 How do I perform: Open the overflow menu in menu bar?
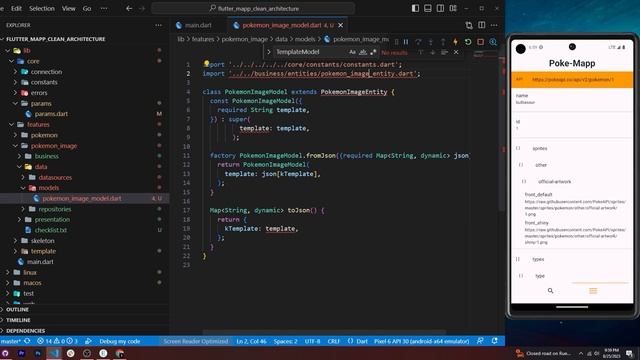(x=104, y=8)
